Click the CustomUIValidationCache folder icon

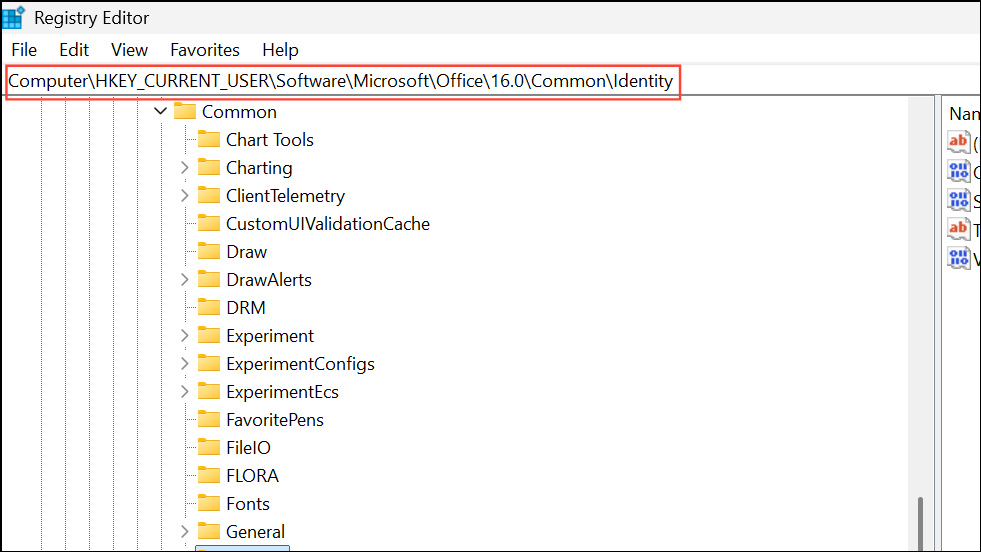(x=208, y=224)
